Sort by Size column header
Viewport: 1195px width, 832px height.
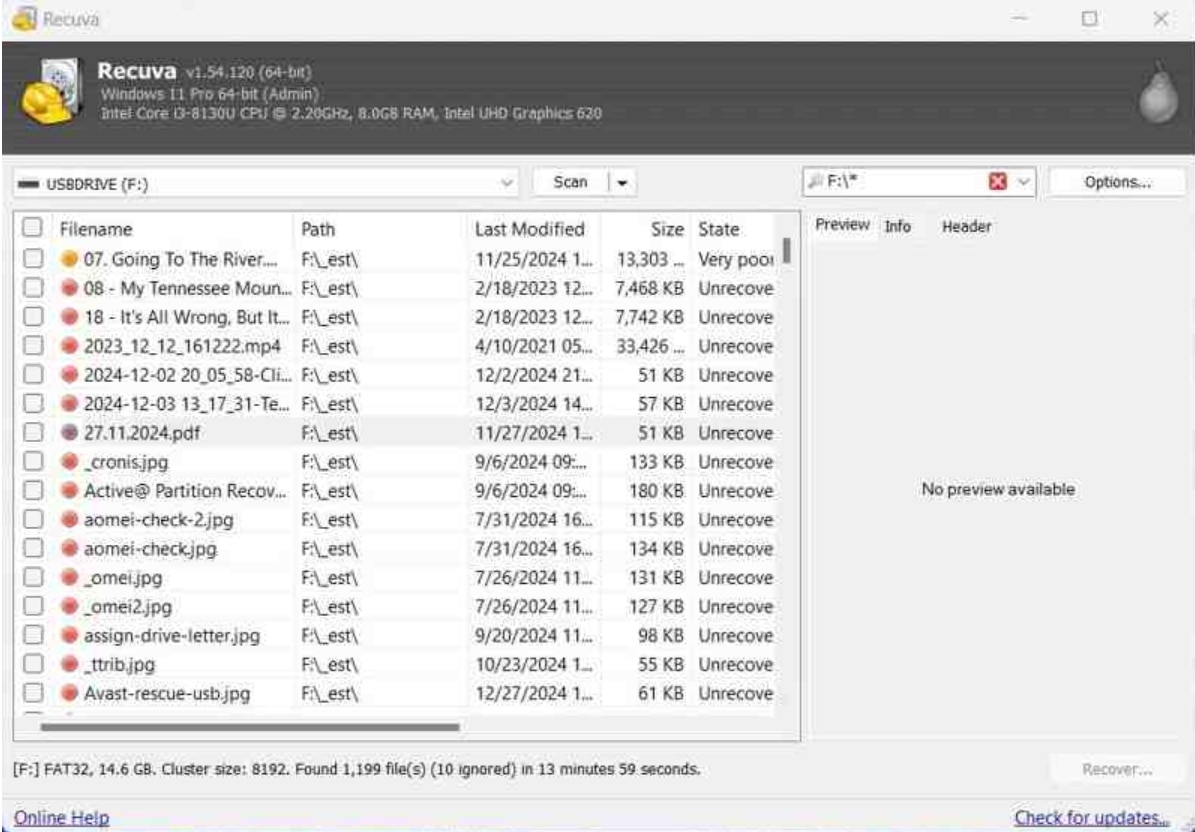click(x=667, y=229)
